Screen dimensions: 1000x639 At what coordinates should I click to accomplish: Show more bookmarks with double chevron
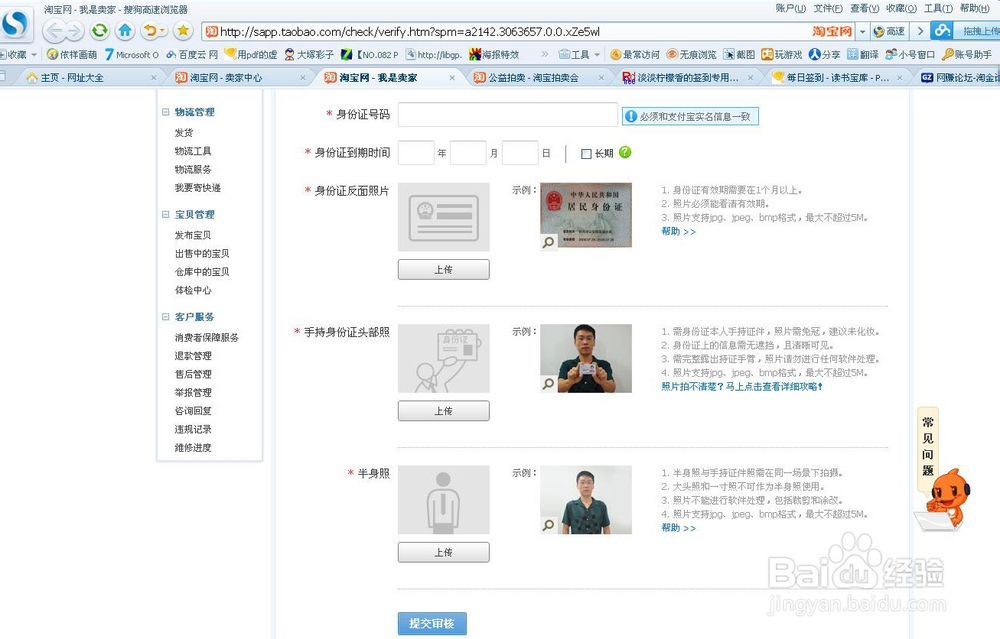point(544,54)
